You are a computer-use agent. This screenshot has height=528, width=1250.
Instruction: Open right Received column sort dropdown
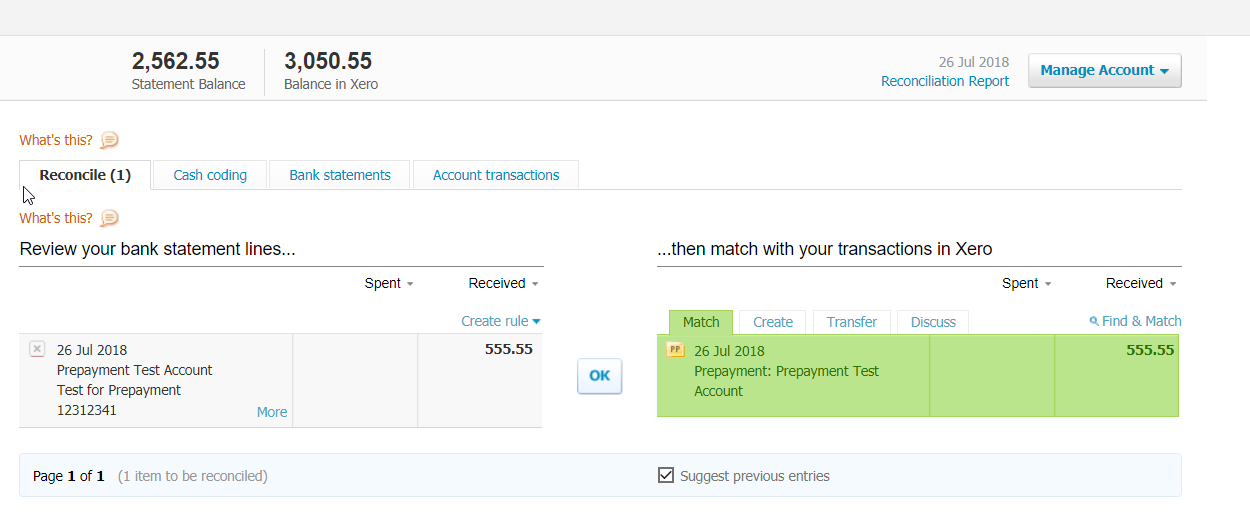pos(1141,284)
